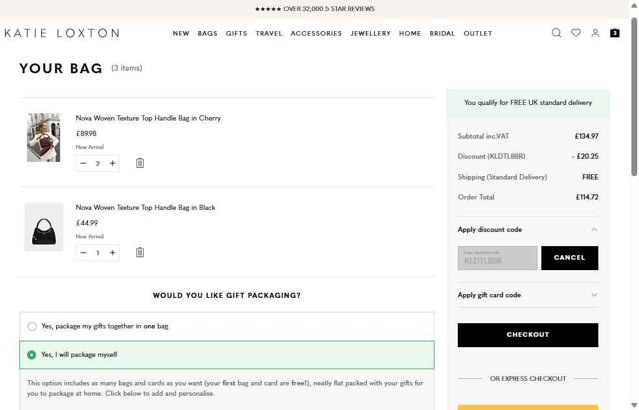Open the ACCESSORIES menu

pos(316,33)
